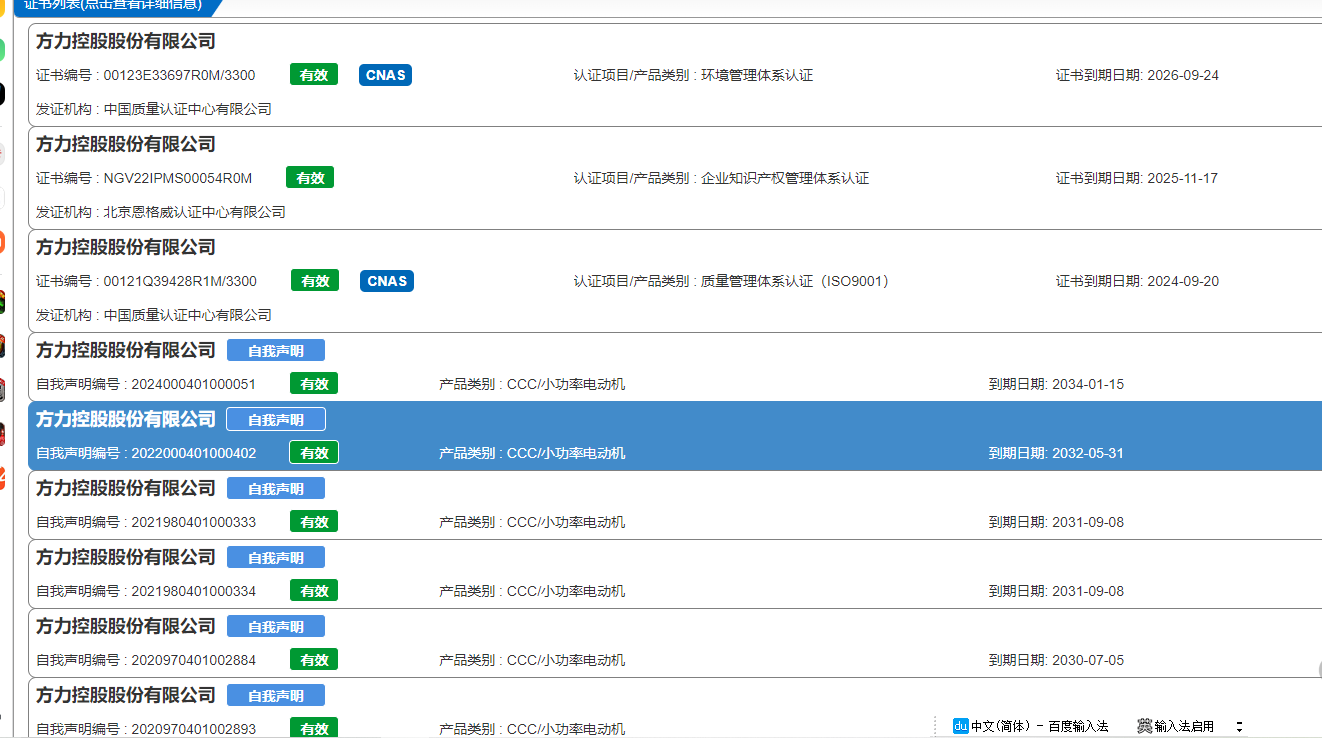Click 有效 badge for certificate 00123E33697R0M/3300
The height and width of the screenshot is (738, 1322).
(x=314, y=75)
